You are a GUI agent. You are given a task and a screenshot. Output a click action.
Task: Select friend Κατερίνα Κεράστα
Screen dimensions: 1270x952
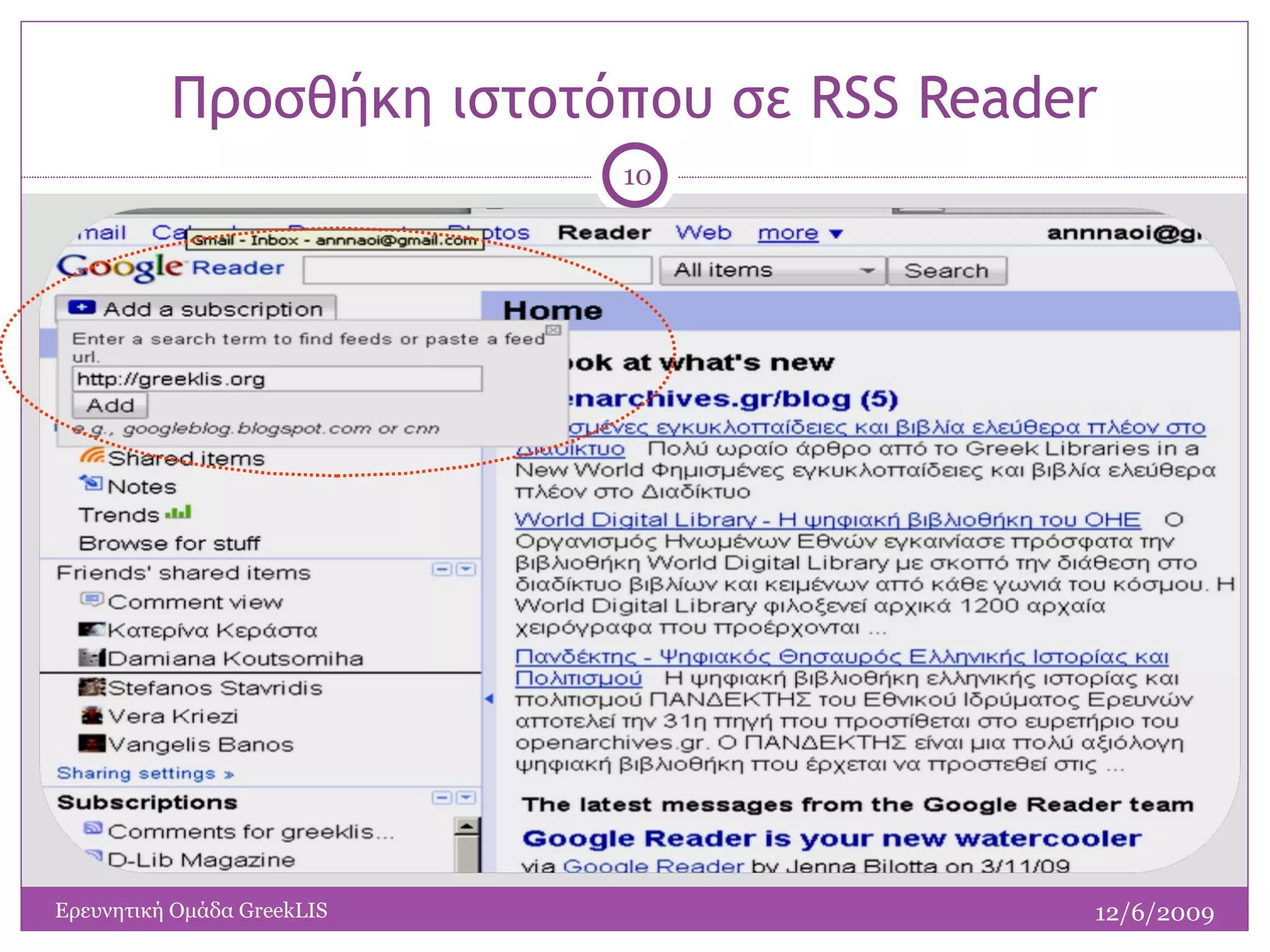pos(212,630)
